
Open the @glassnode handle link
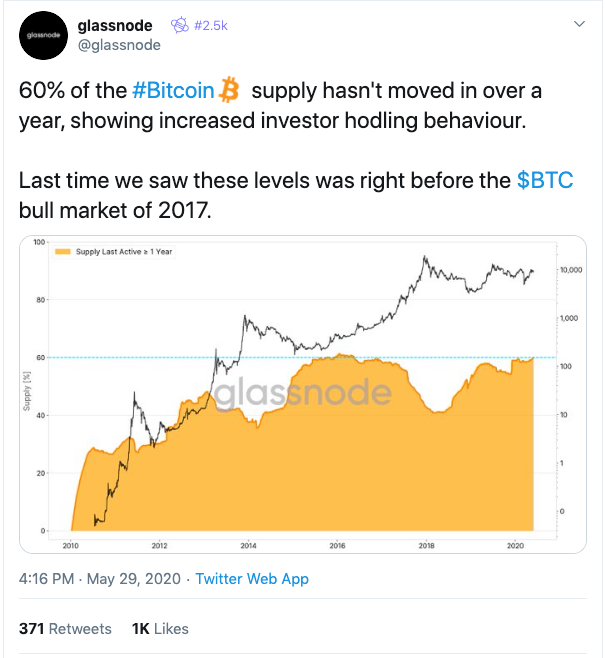point(119,45)
